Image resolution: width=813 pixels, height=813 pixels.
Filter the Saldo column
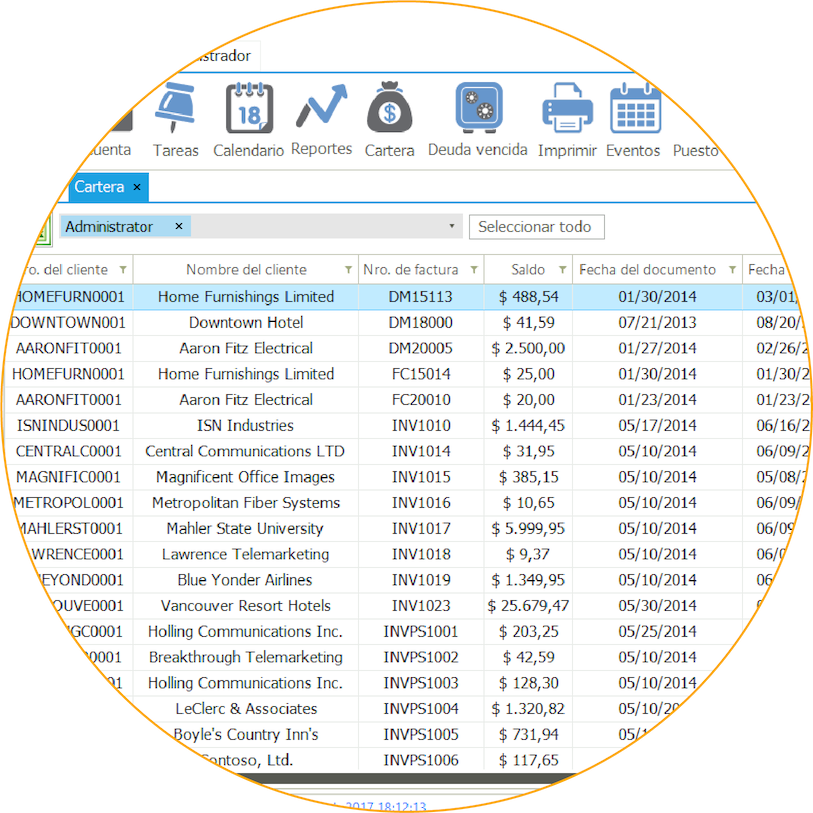[x=563, y=270]
